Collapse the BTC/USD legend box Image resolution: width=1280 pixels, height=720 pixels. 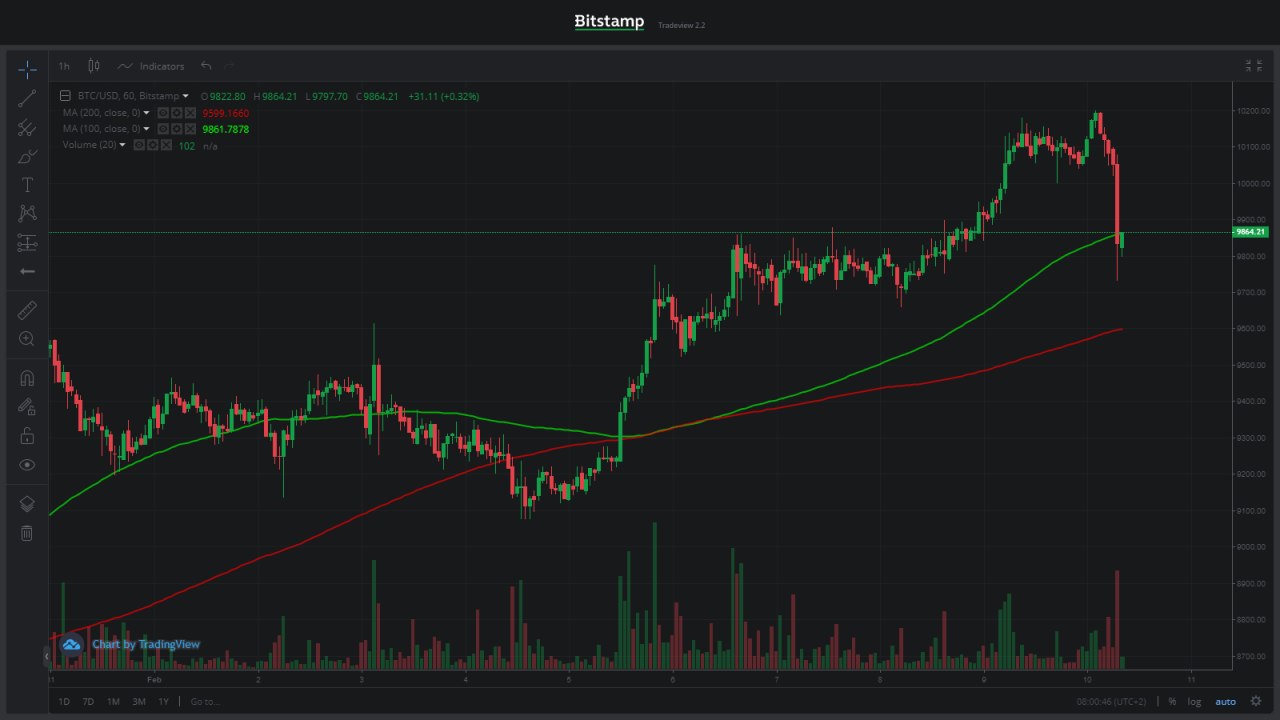65,96
